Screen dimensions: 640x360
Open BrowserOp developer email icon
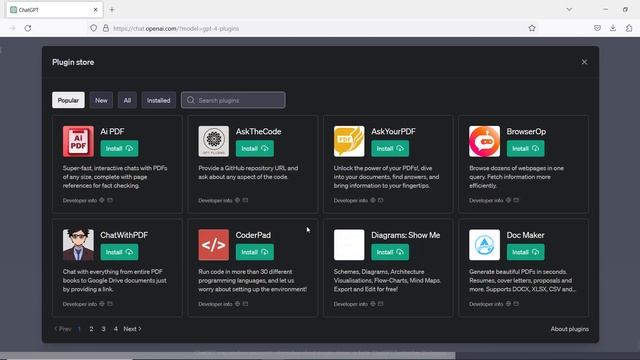[x=516, y=200]
